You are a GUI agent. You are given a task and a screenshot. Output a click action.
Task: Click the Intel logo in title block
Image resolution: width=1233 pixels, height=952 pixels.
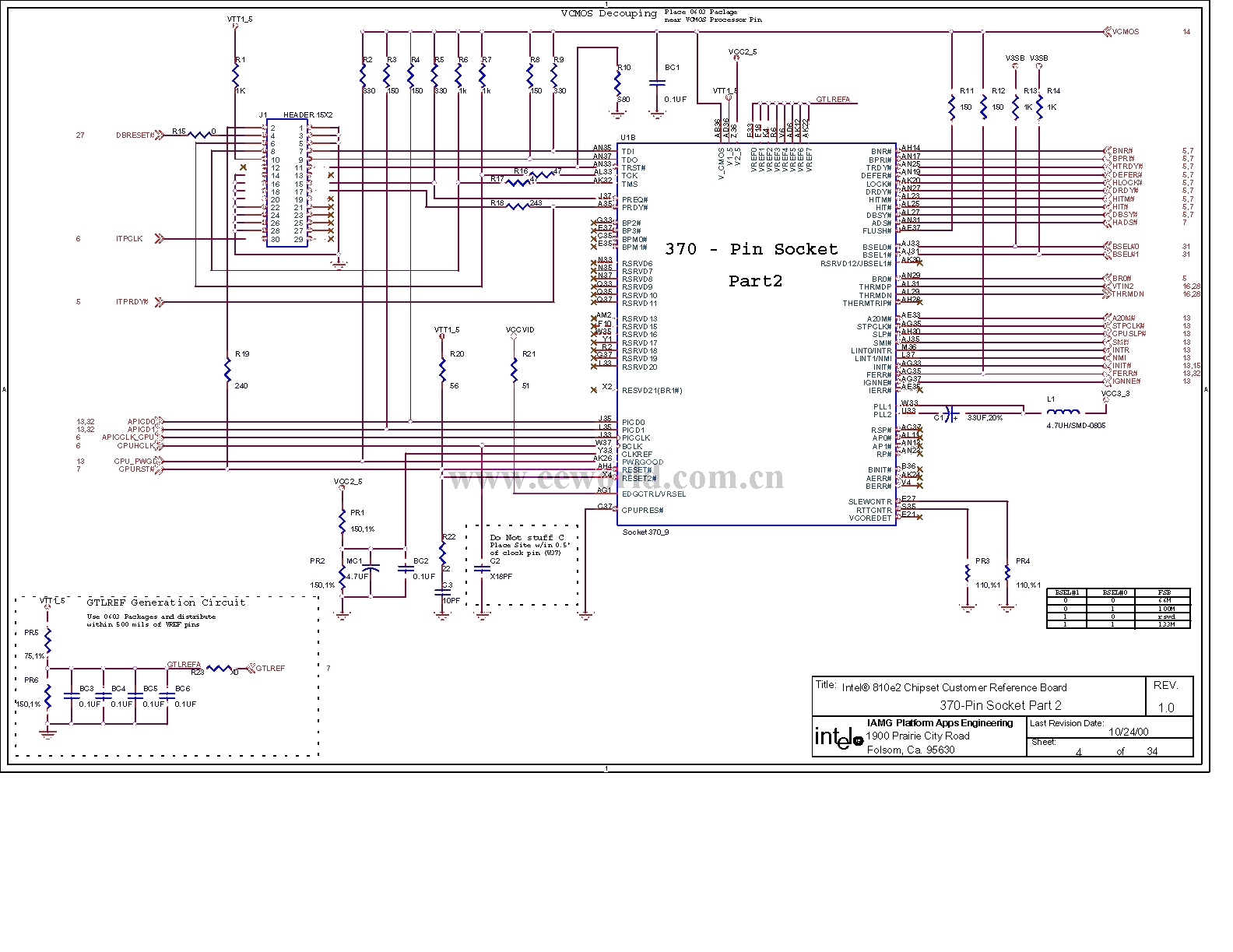coord(838,737)
